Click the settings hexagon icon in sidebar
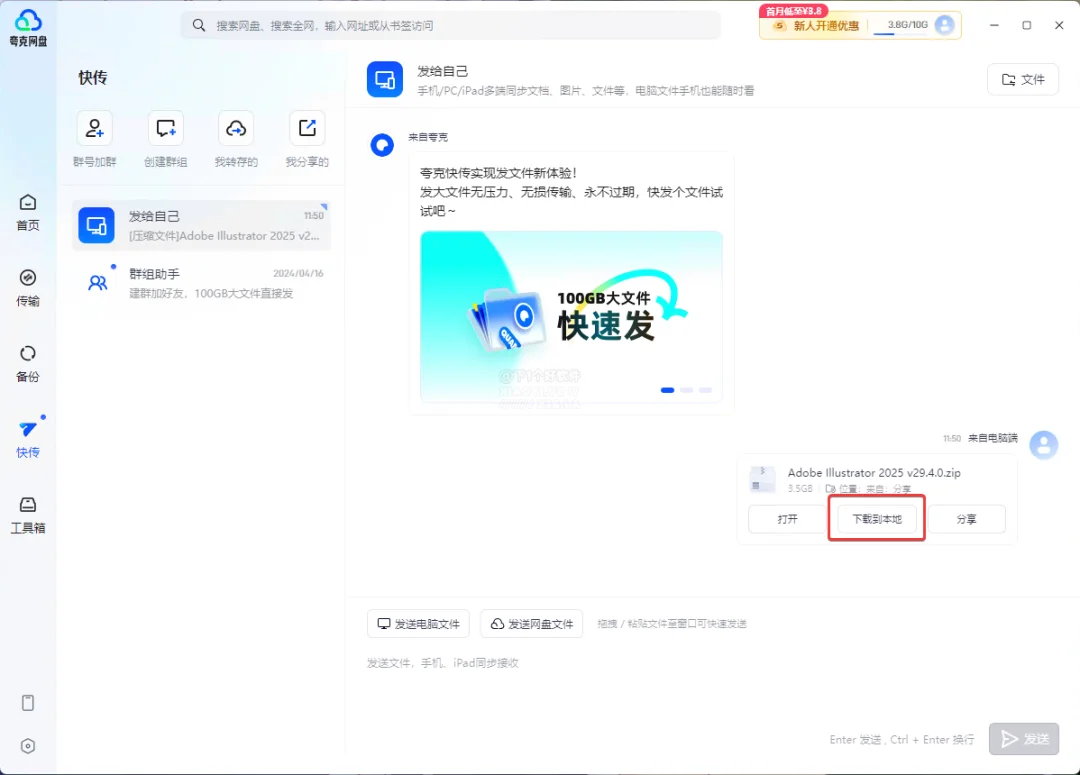Screen dimensions: 1080x775 [x=28, y=746]
